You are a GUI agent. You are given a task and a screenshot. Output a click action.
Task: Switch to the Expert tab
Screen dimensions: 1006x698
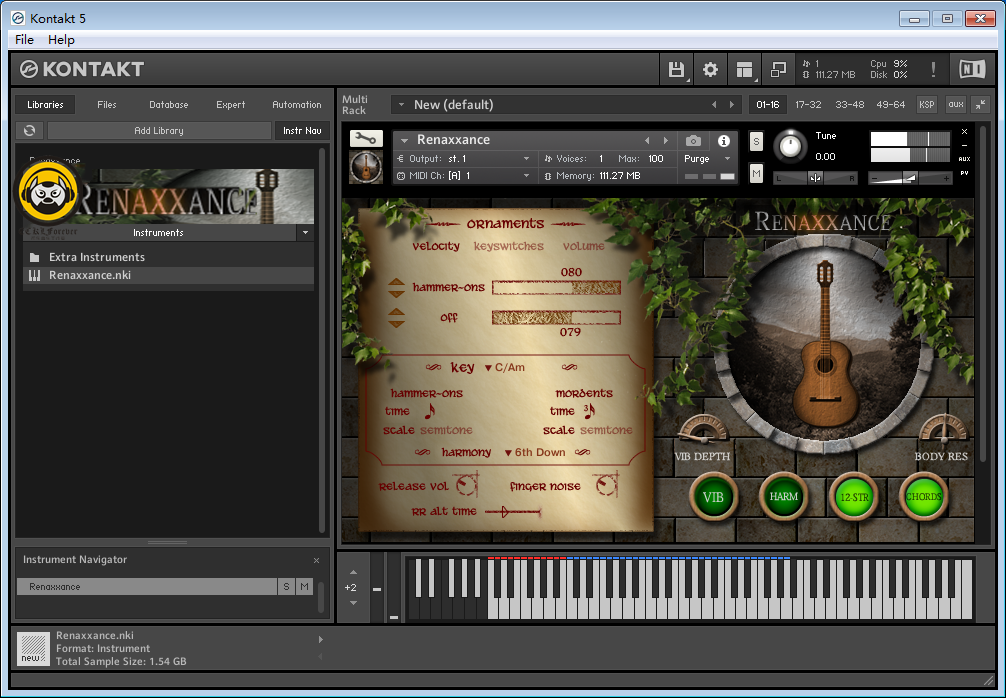pos(231,105)
